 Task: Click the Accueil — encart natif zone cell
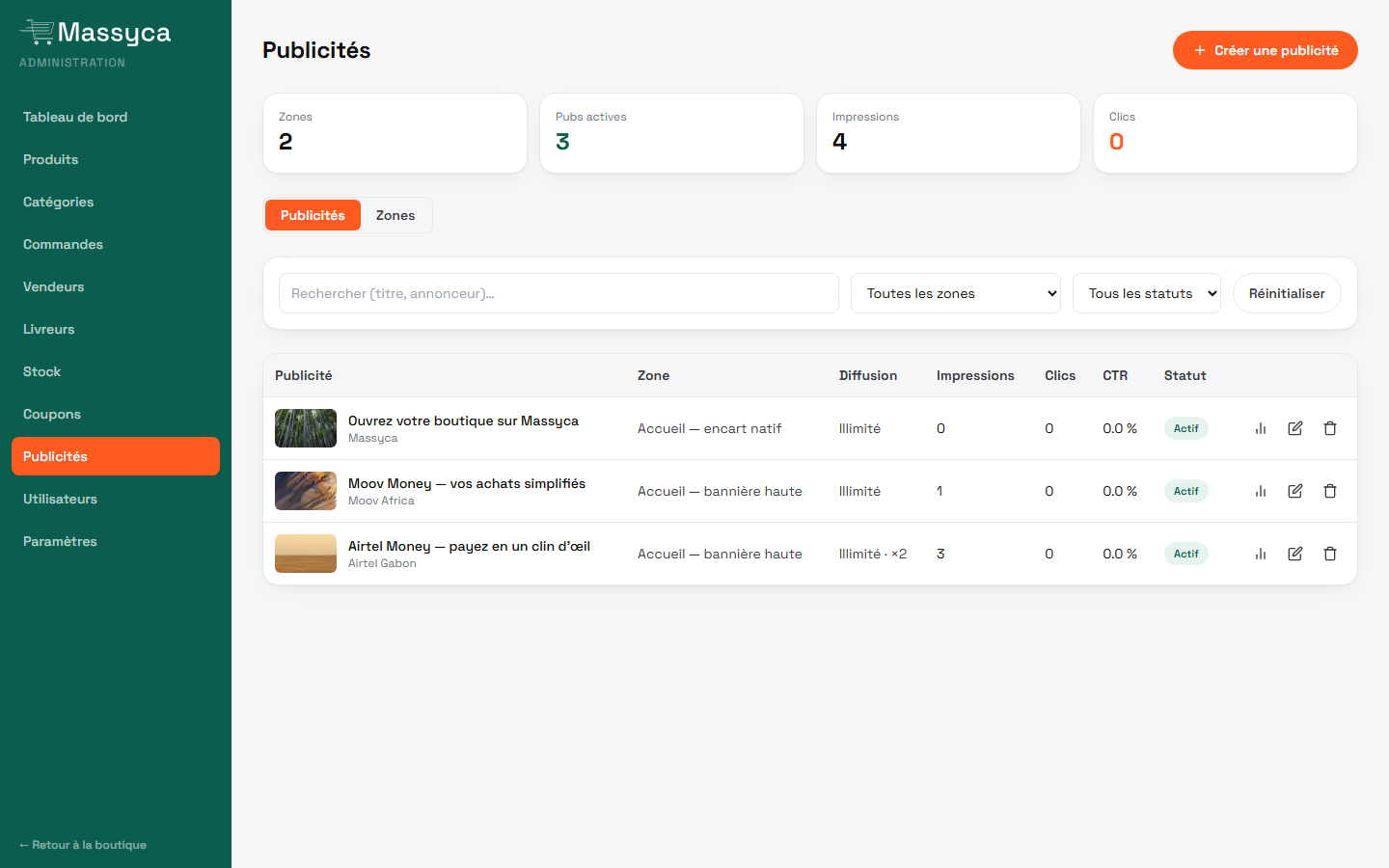click(x=709, y=428)
